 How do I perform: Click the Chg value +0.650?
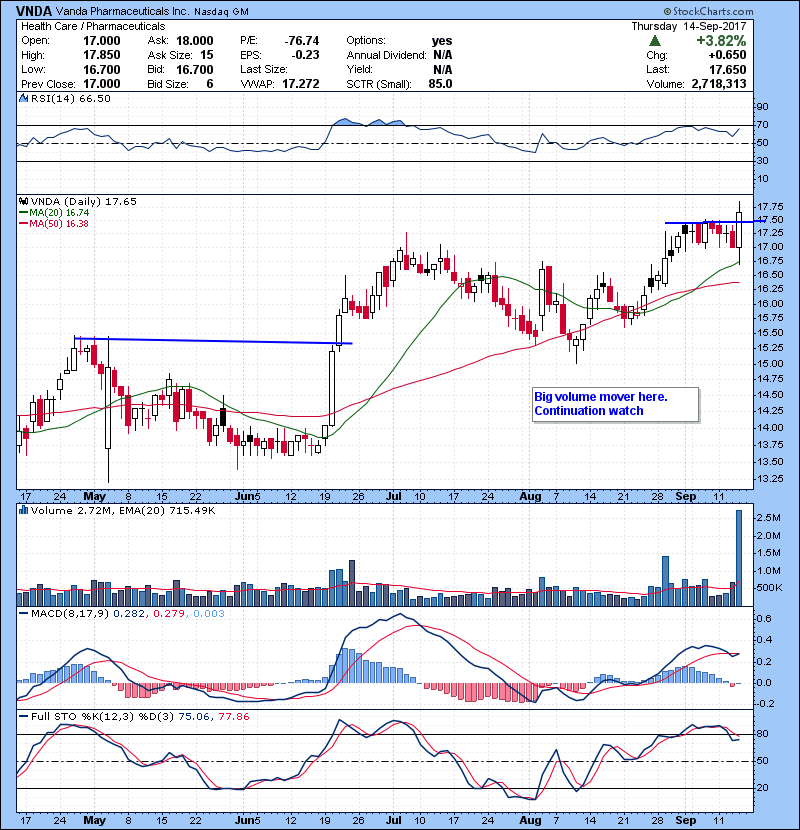click(727, 55)
